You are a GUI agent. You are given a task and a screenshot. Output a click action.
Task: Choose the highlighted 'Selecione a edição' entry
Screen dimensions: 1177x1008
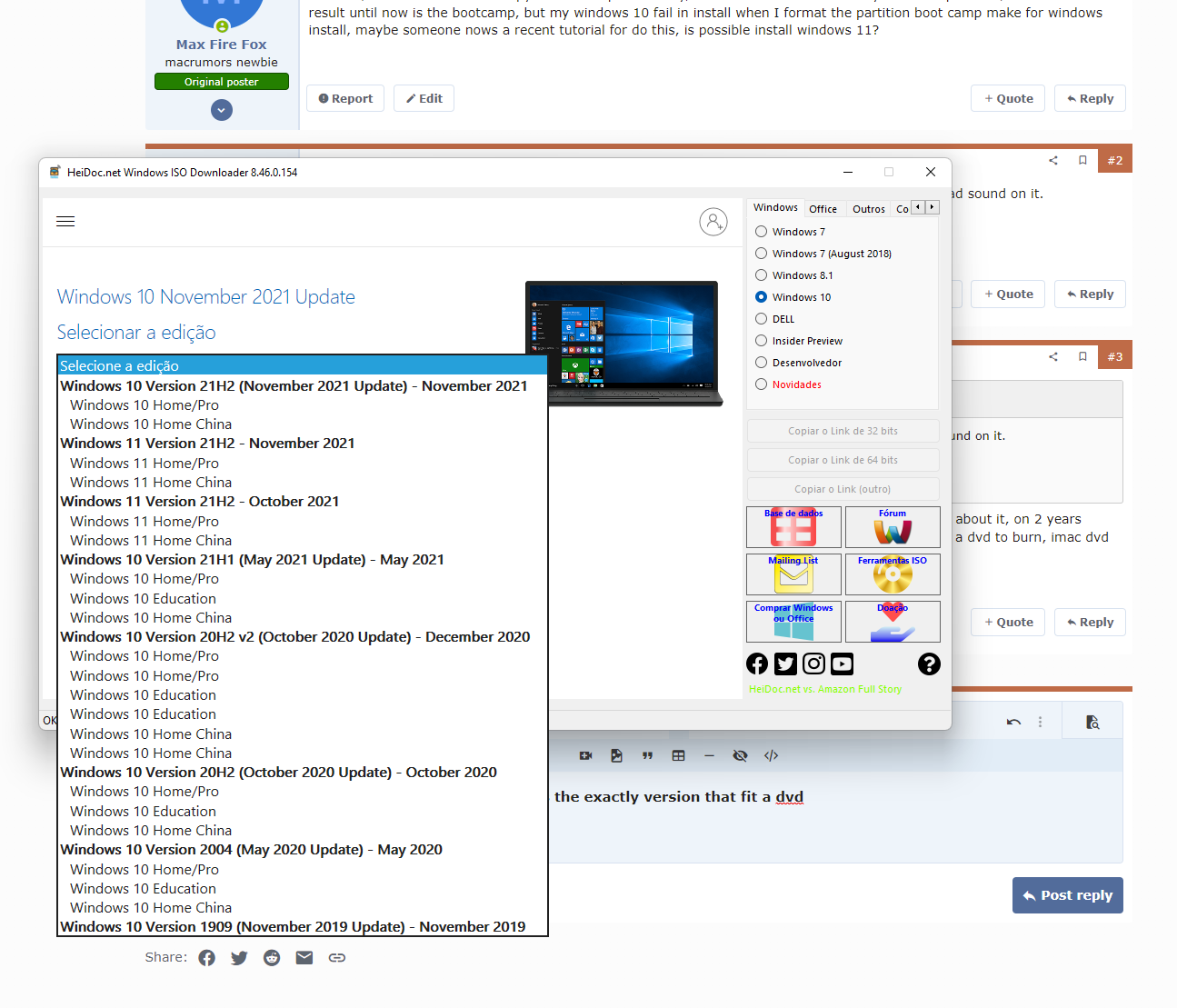303,365
